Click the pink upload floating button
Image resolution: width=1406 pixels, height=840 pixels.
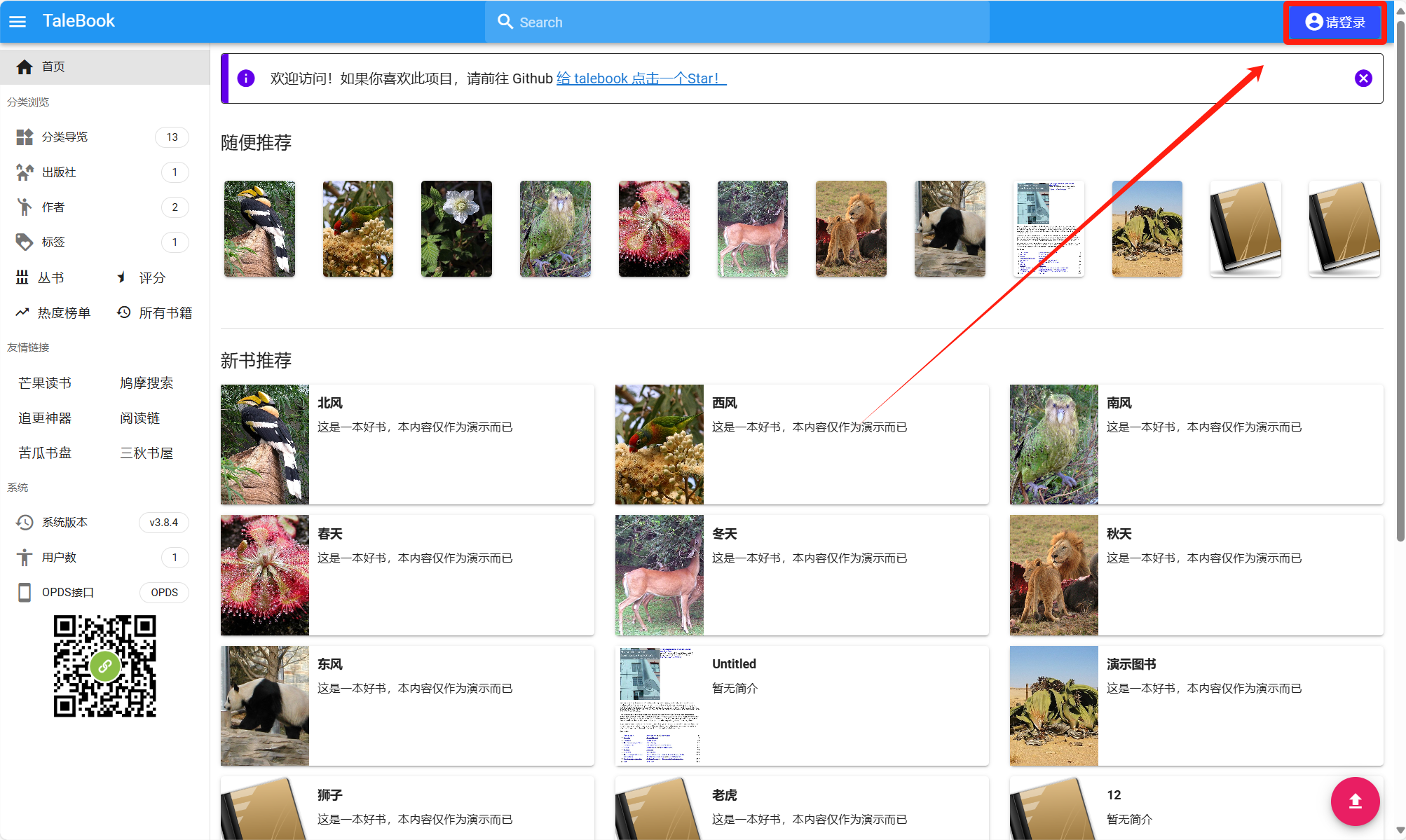1355,801
